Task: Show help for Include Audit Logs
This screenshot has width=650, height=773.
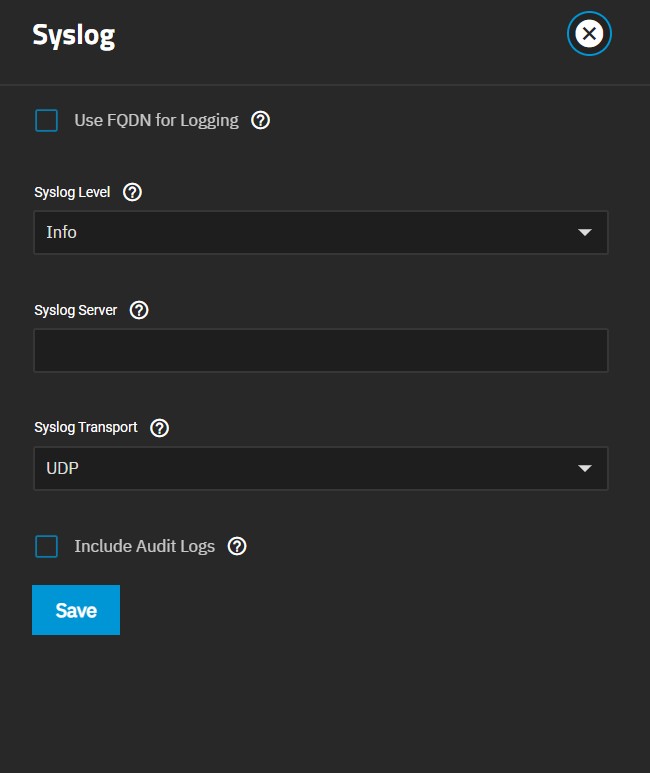Action: point(237,546)
